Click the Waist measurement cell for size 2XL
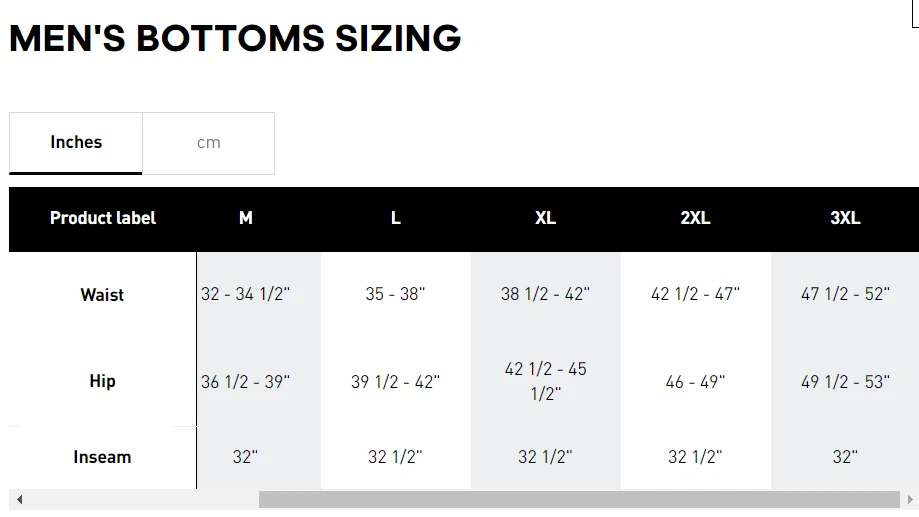The height and width of the screenshot is (517, 919). pyautogui.click(x=695, y=295)
